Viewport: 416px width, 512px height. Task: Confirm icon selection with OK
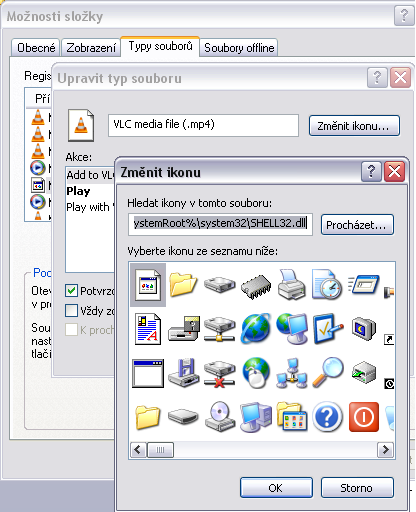pyautogui.click(x=276, y=488)
